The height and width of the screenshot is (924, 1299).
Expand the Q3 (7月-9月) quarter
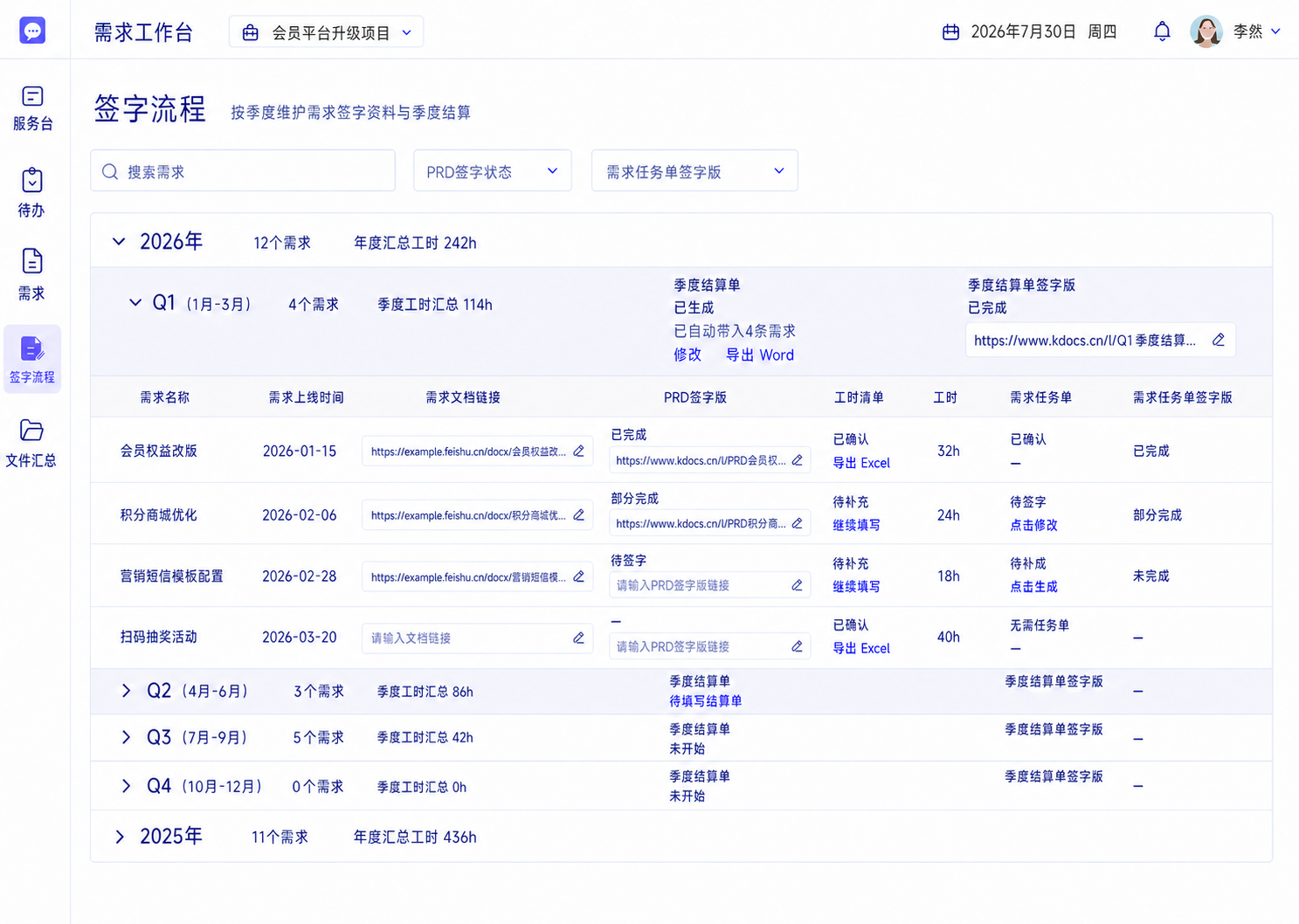click(126, 737)
